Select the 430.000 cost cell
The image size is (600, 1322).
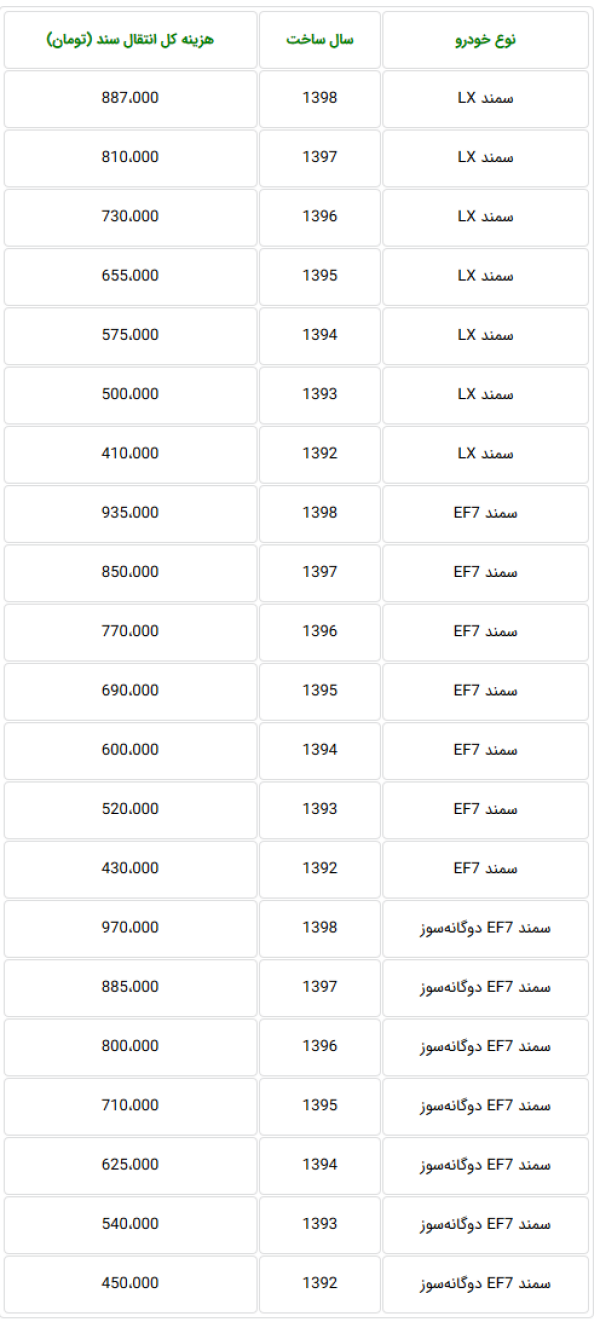(x=130, y=869)
